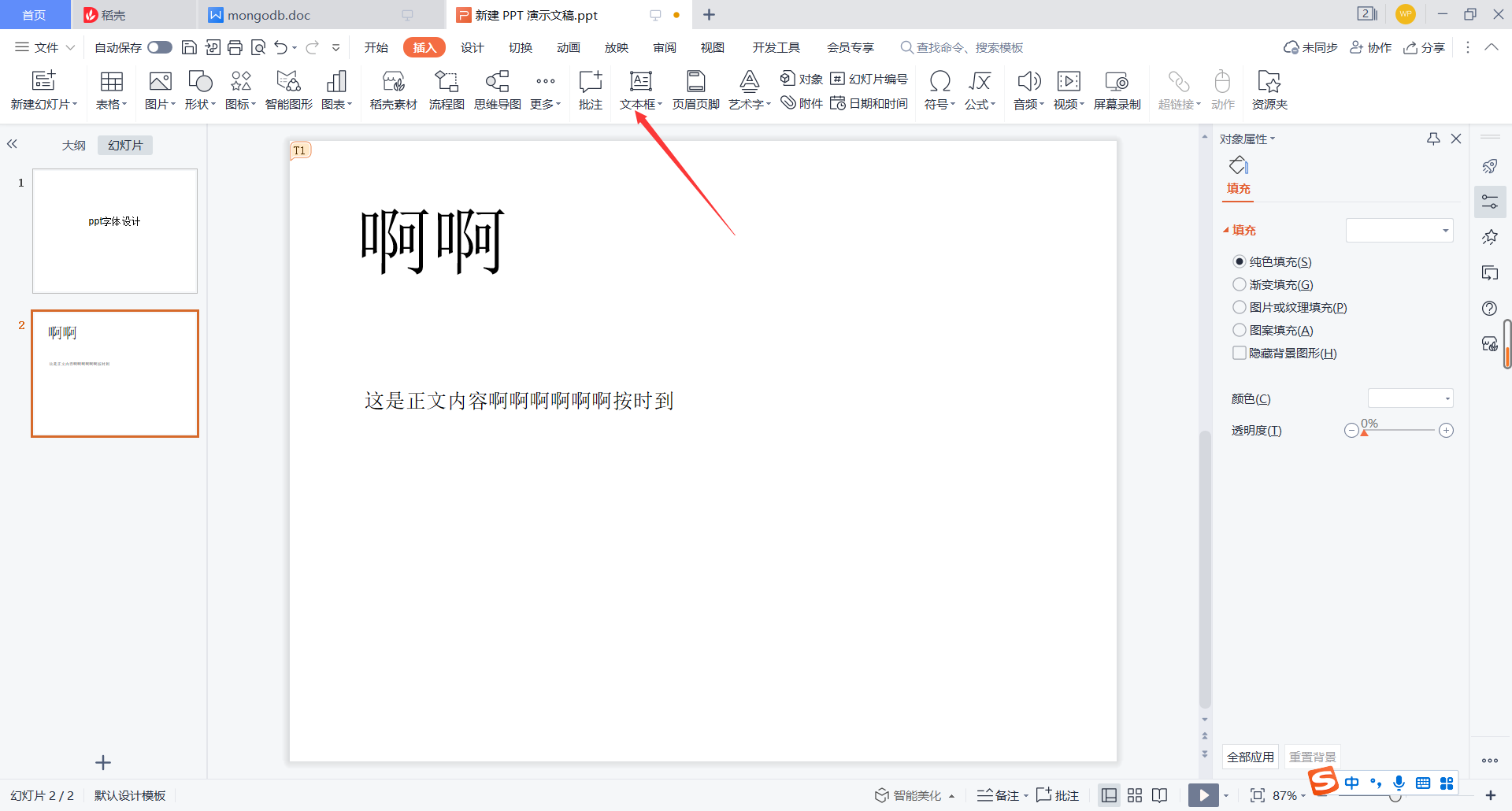Select 纯色填充(S) solid fill option
1512x811 pixels.
click(x=1272, y=261)
